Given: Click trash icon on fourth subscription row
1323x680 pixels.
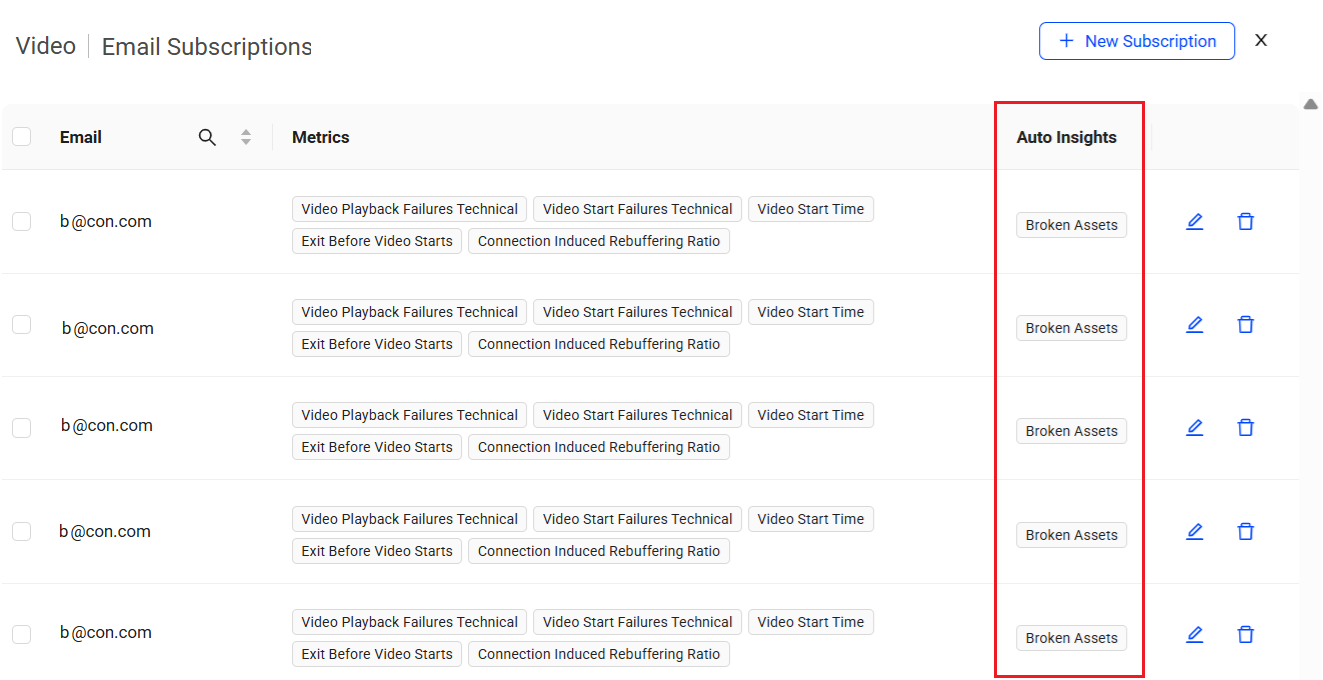Looking at the screenshot, I should (1245, 532).
